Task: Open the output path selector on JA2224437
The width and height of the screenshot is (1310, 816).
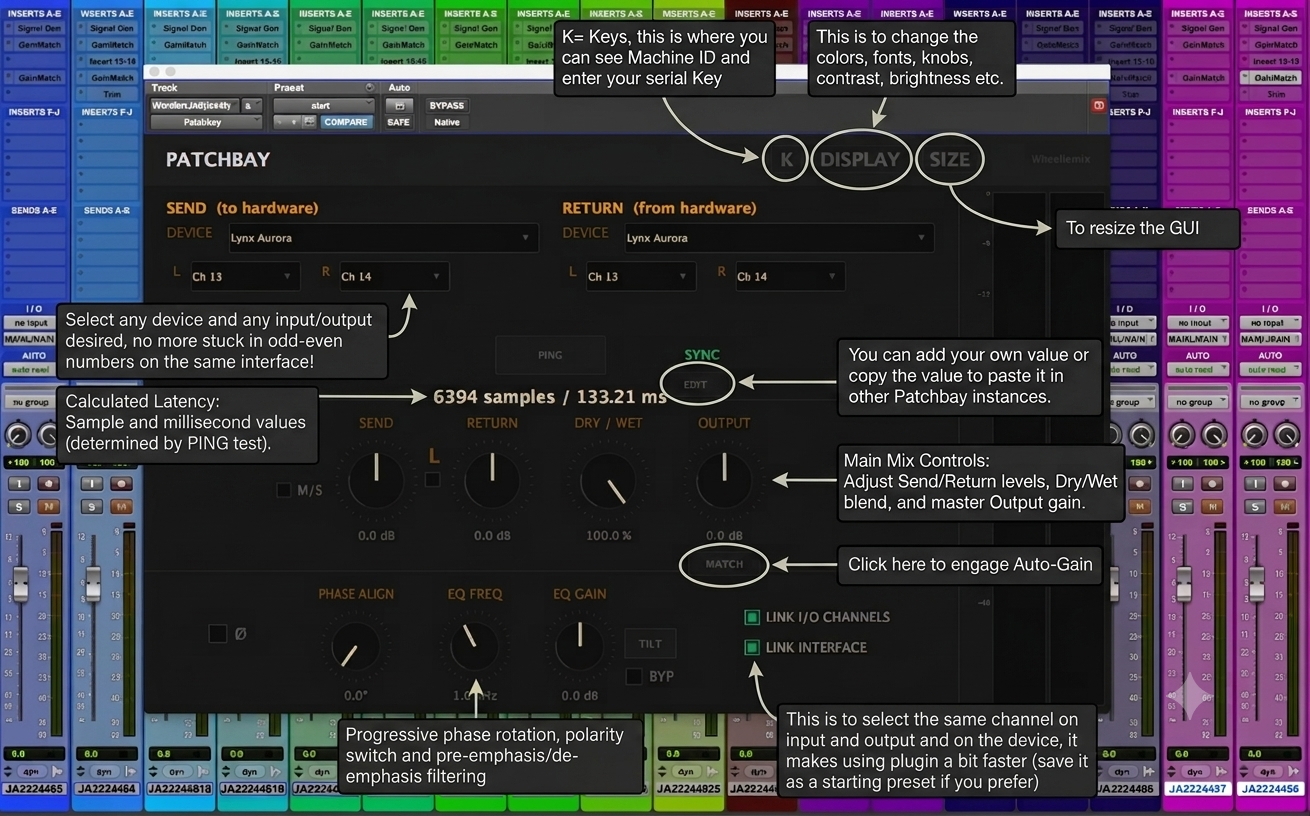Action: click(x=1197, y=339)
